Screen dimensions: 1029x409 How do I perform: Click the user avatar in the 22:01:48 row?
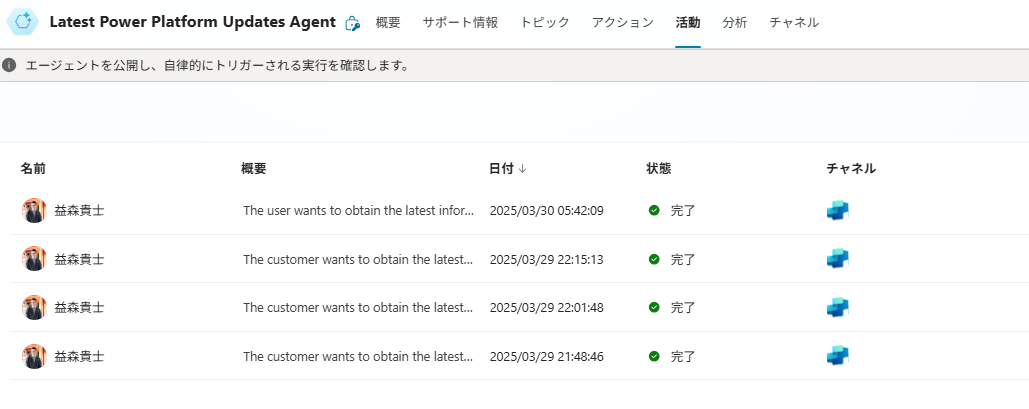tap(34, 307)
